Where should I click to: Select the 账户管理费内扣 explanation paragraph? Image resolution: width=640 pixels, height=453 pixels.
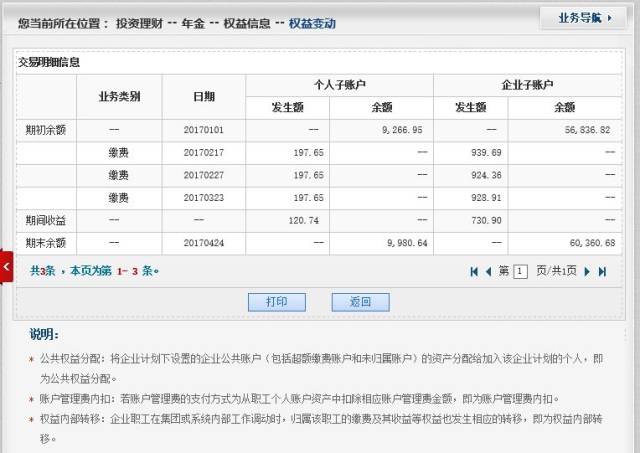pyautogui.click(x=299, y=399)
